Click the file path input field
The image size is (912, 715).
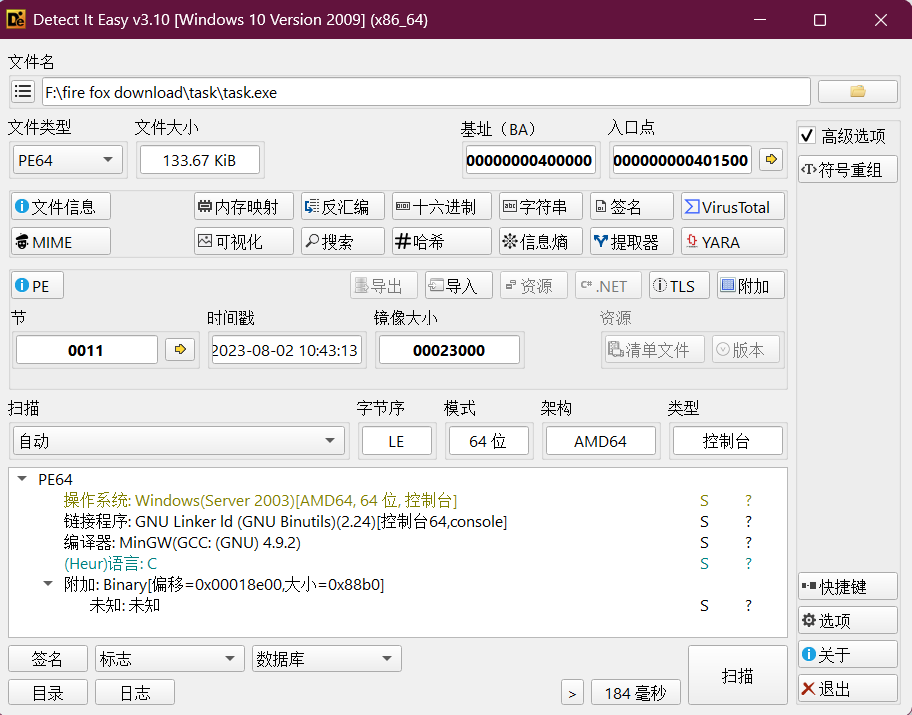coord(426,92)
